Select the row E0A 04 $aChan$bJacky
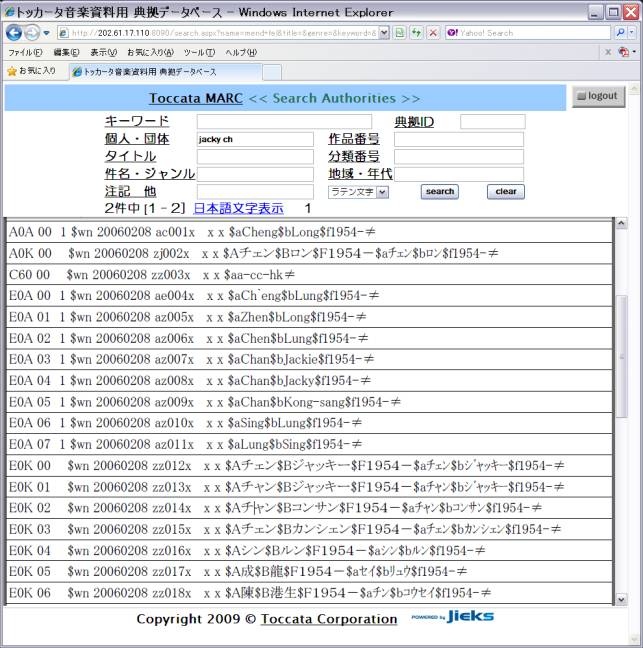 pyautogui.click(x=309, y=381)
